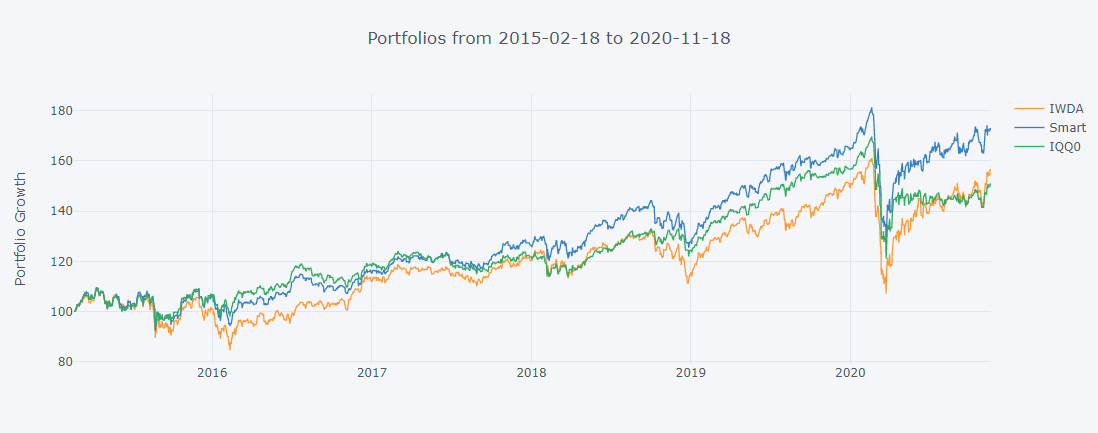Select the 2018 tick on the x-axis
Image resolution: width=1098 pixels, height=433 pixels.
[x=531, y=373]
